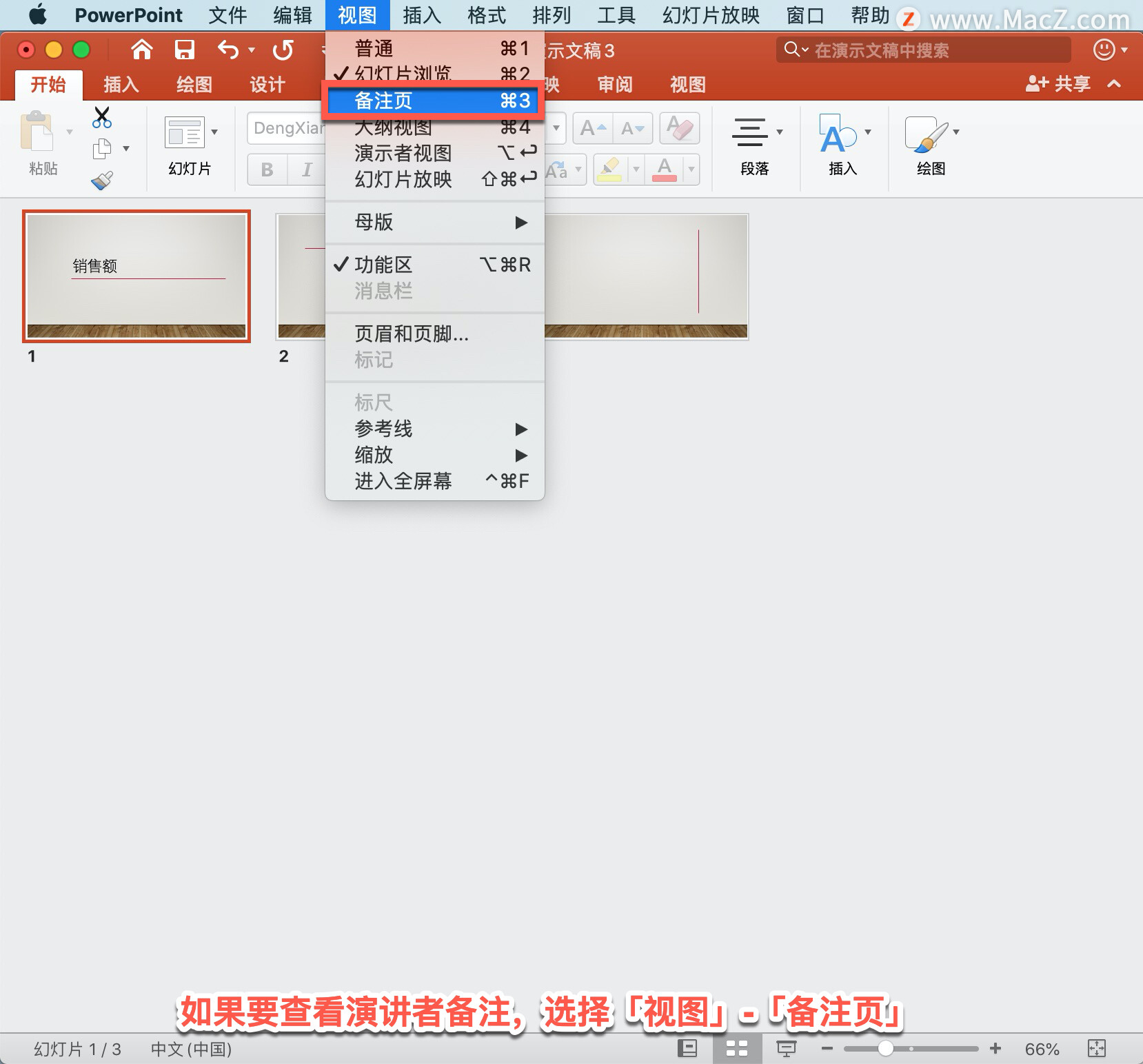Screen dimensions: 1143x1064
Task: Click the Clear formatting eraser icon
Action: tap(680, 129)
